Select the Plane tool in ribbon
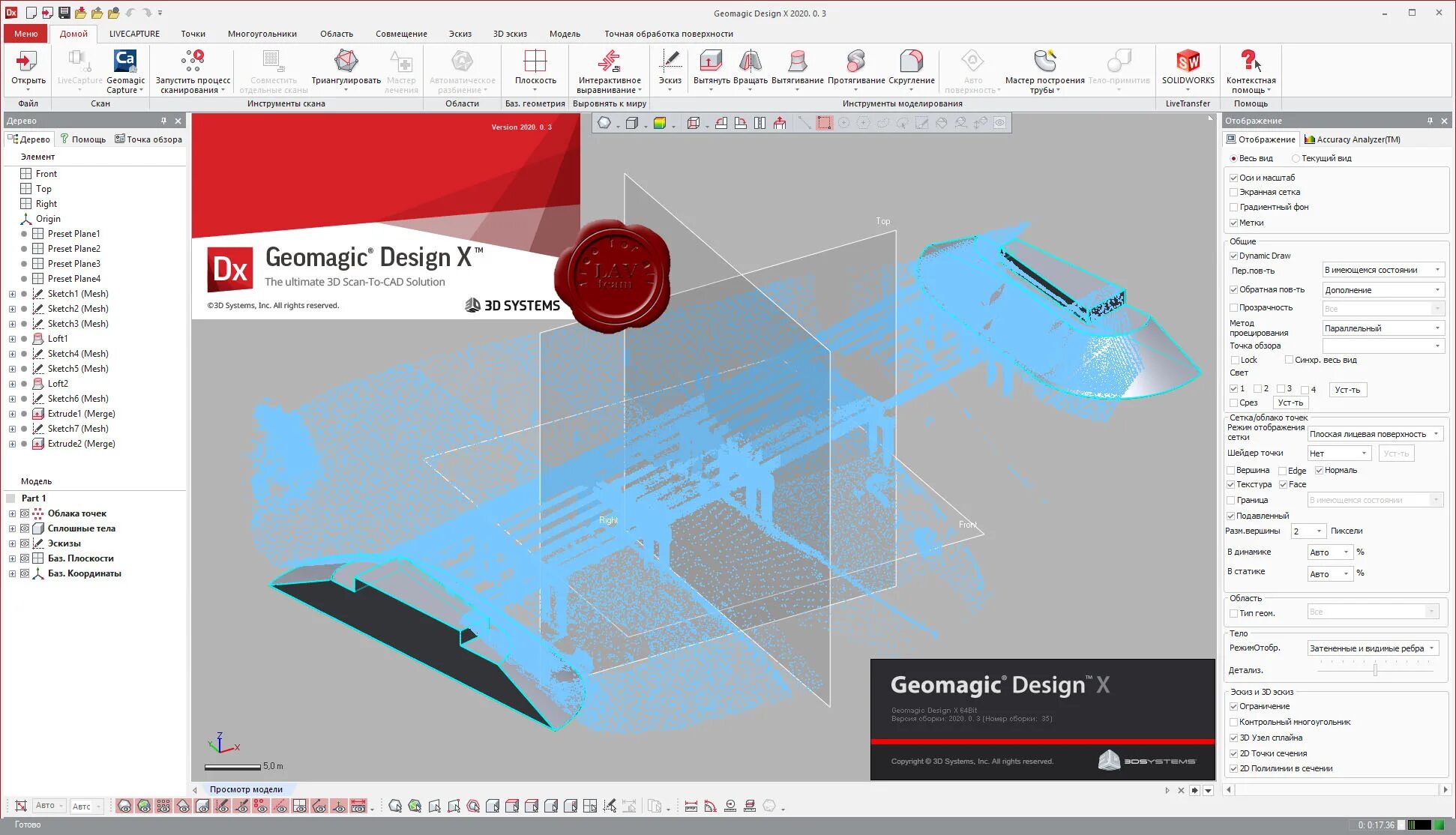Screen dimensions: 1456x835 (x=535, y=61)
